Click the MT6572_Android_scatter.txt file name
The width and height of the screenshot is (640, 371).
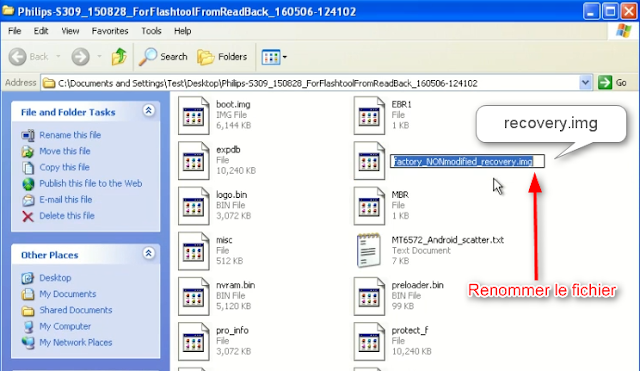(448, 240)
